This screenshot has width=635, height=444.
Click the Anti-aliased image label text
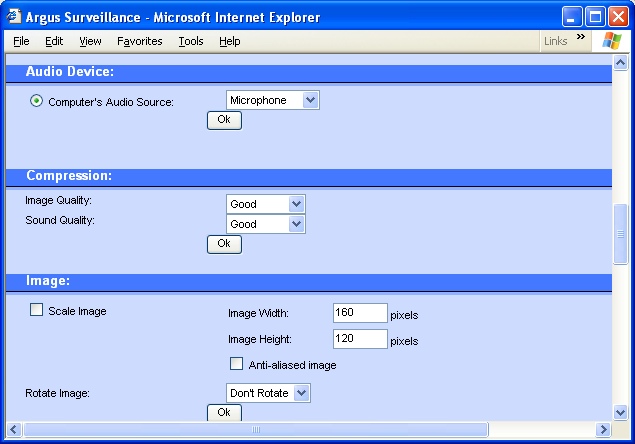[x=292, y=365]
